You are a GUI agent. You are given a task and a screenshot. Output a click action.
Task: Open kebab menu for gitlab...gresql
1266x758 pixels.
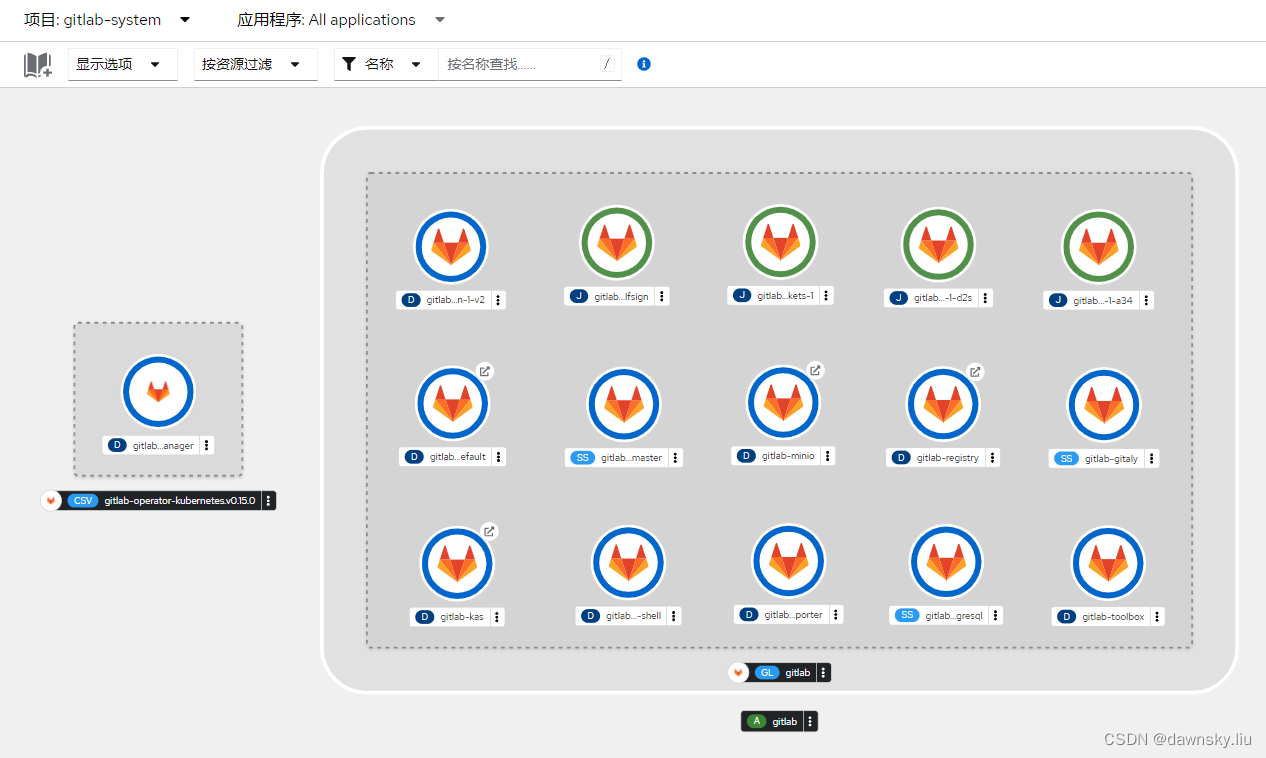(995, 616)
